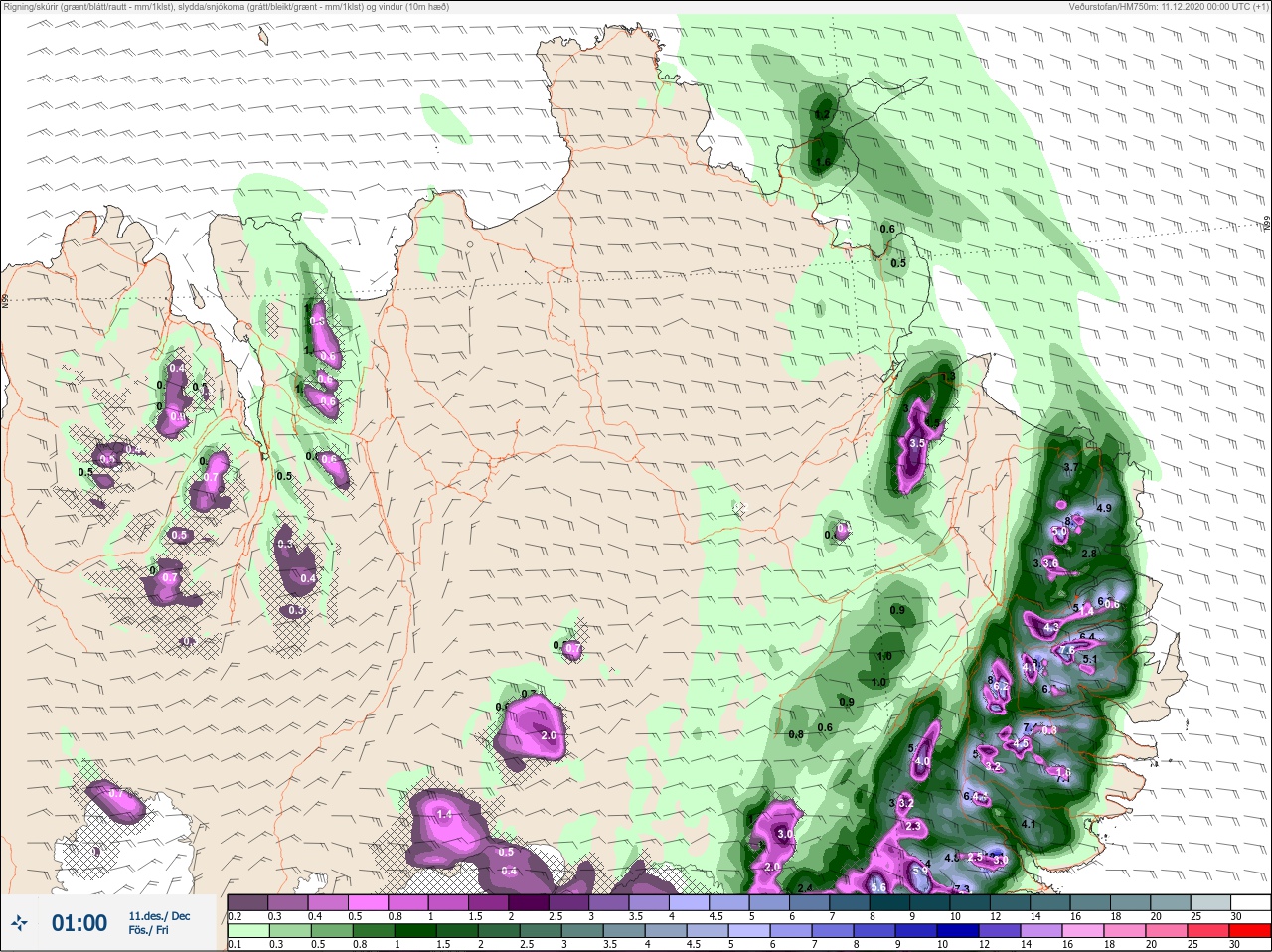The height and width of the screenshot is (952, 1272).
Task: Click the 'Fös./ Fri' weekday label
Action: point(148,931)
